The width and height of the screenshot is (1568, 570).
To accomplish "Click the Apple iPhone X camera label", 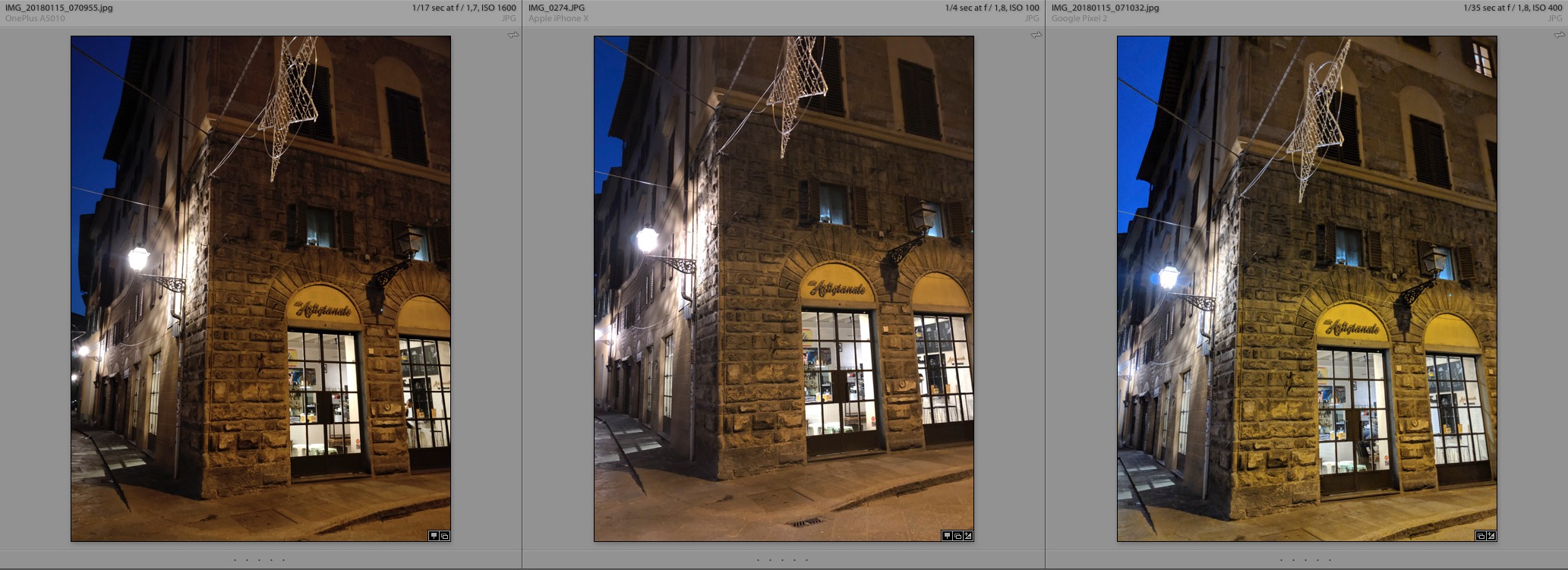I will (x=558, y=18).
